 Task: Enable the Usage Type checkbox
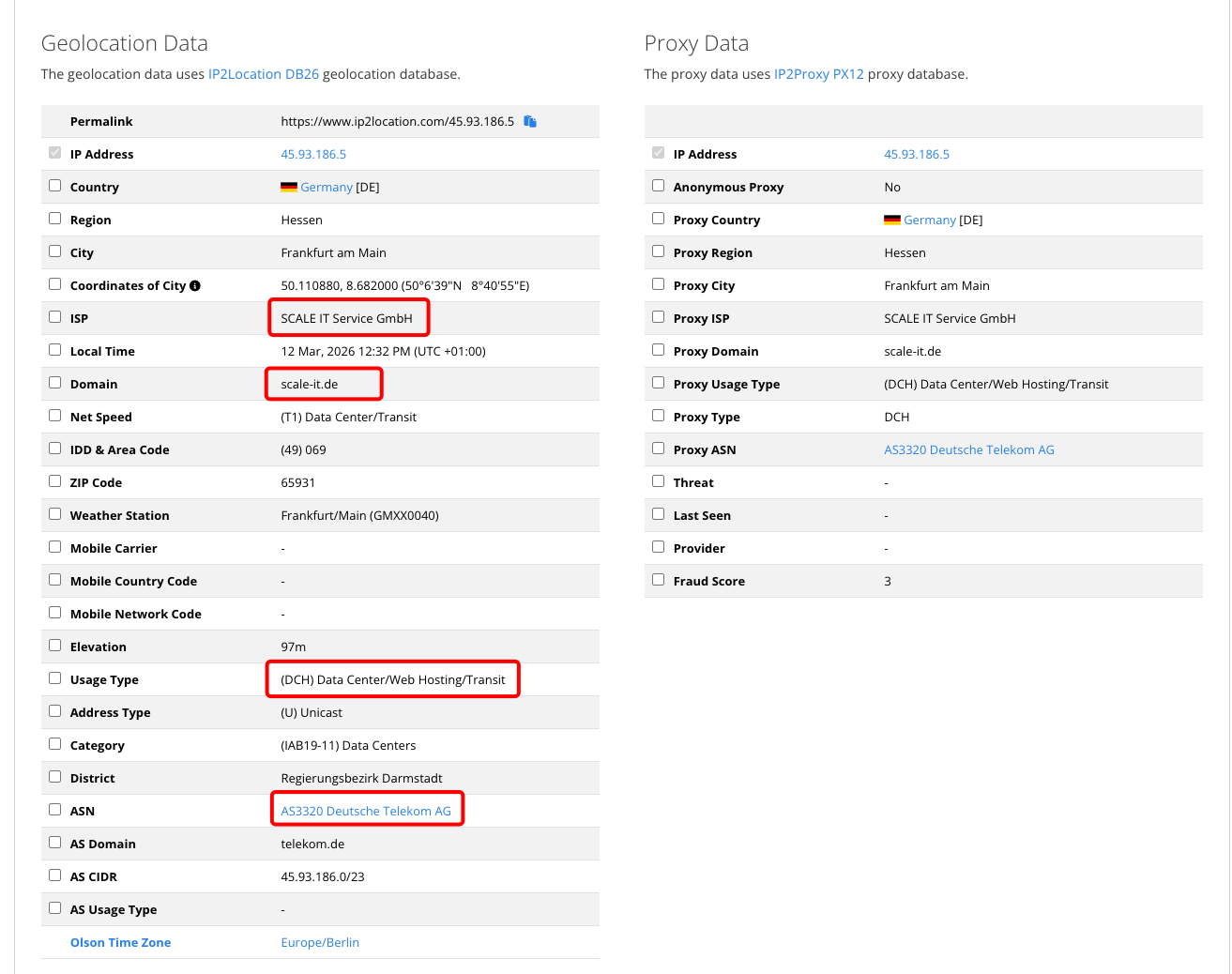55,678
